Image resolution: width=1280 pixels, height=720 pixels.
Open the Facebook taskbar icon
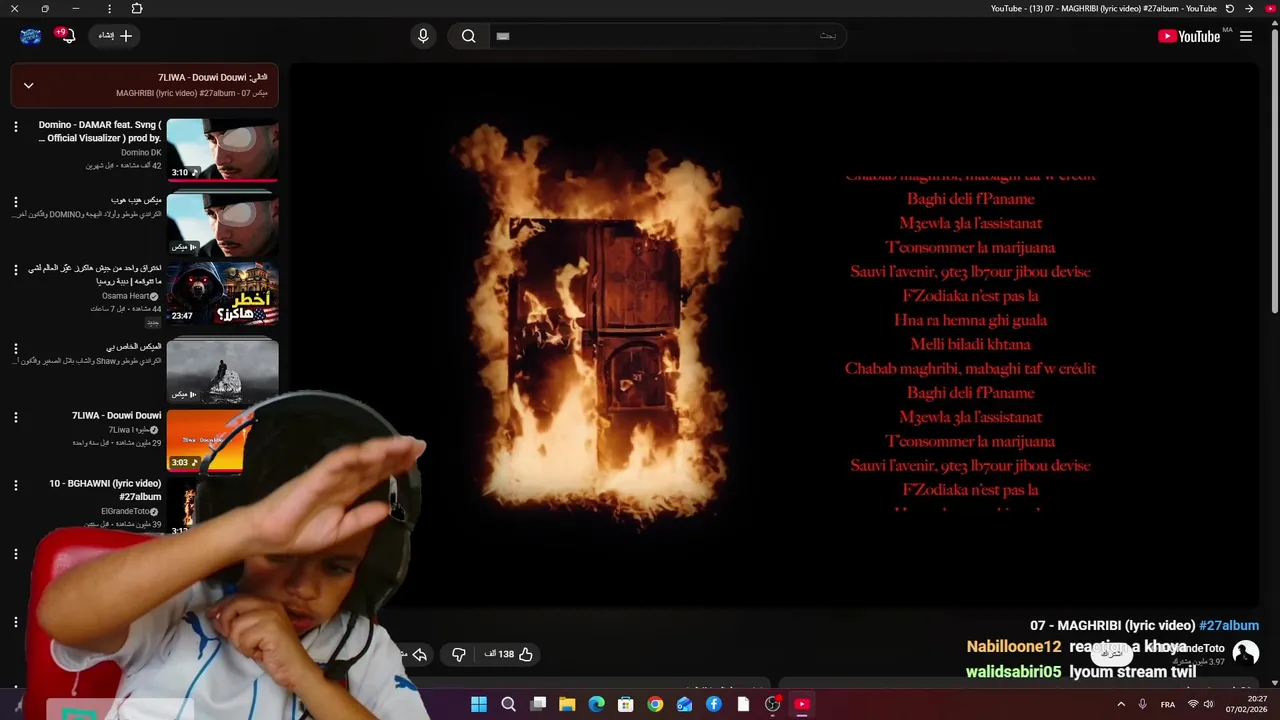pyautogui.click(x=714, y=704)
